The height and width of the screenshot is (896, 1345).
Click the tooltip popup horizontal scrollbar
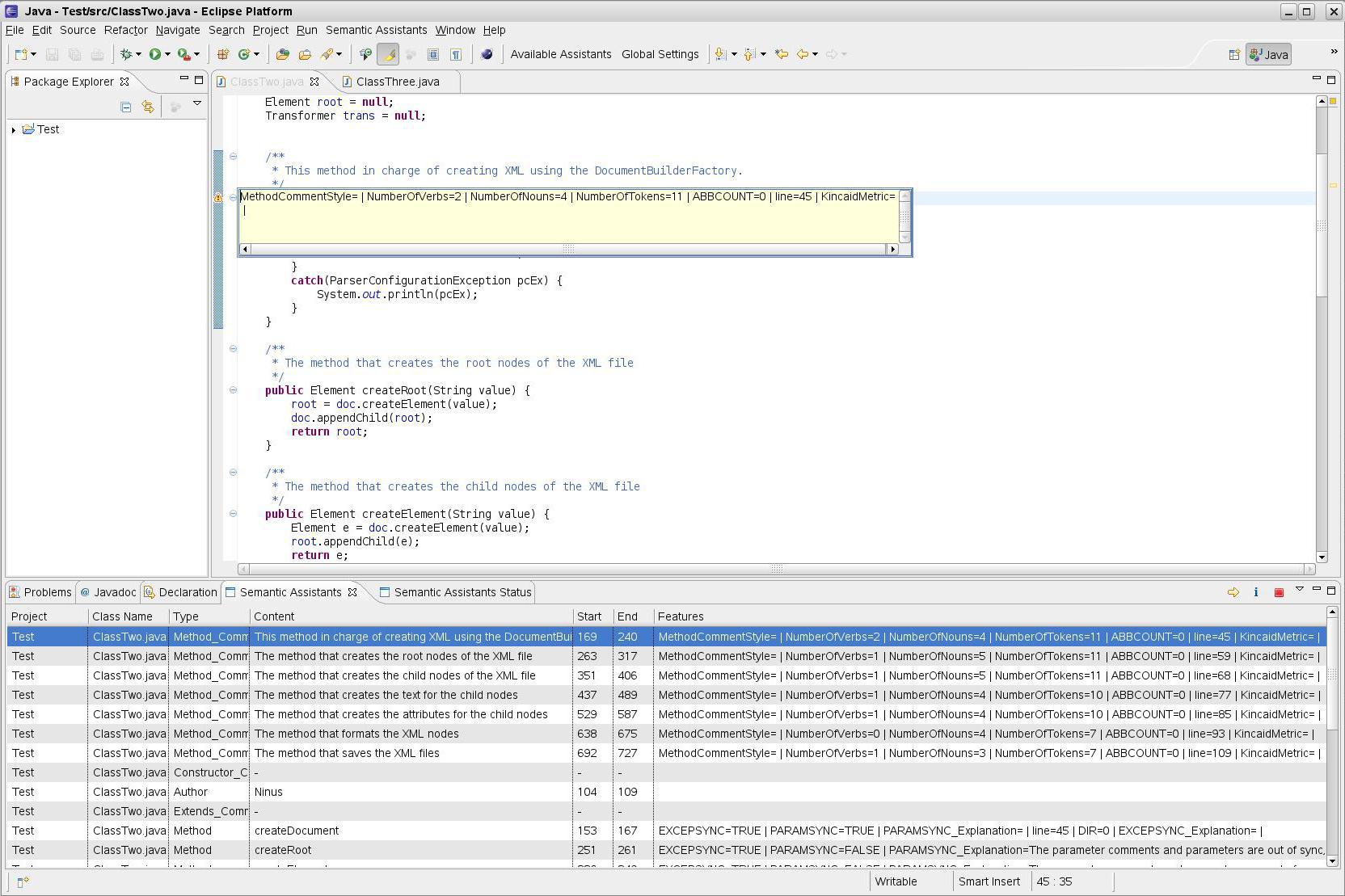[x=568, y=249]
